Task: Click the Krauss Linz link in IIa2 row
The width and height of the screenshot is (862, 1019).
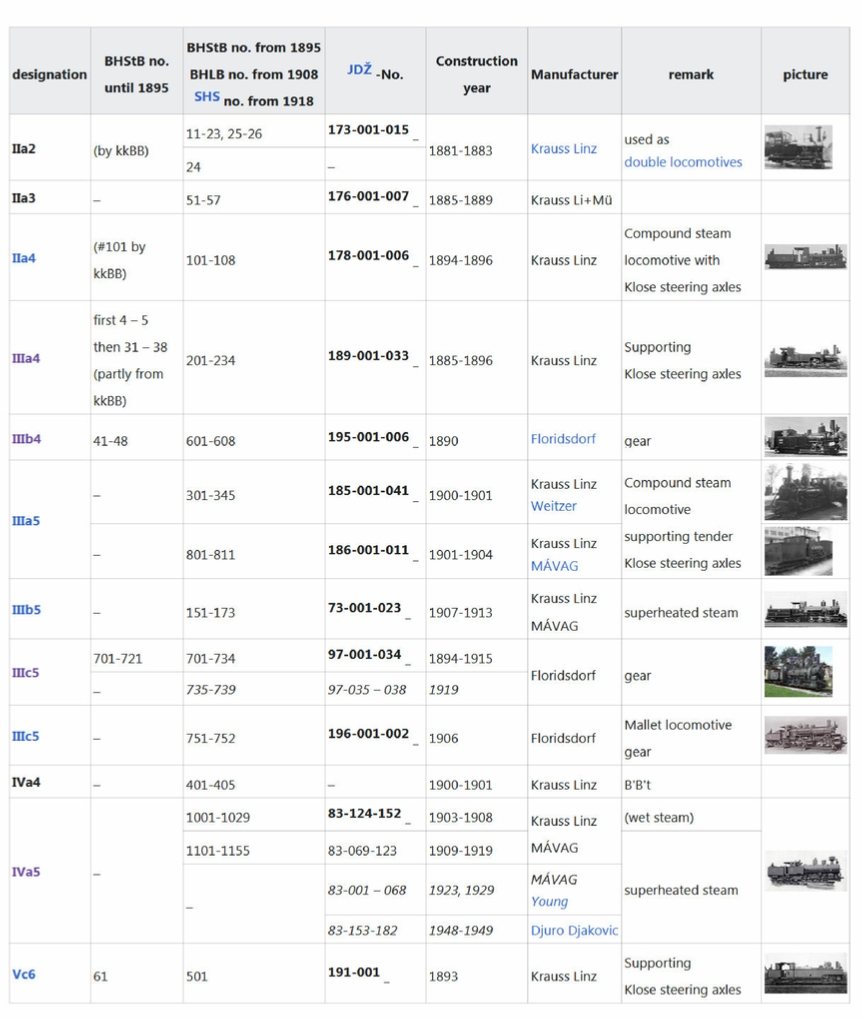Action: tap(563, 149)
